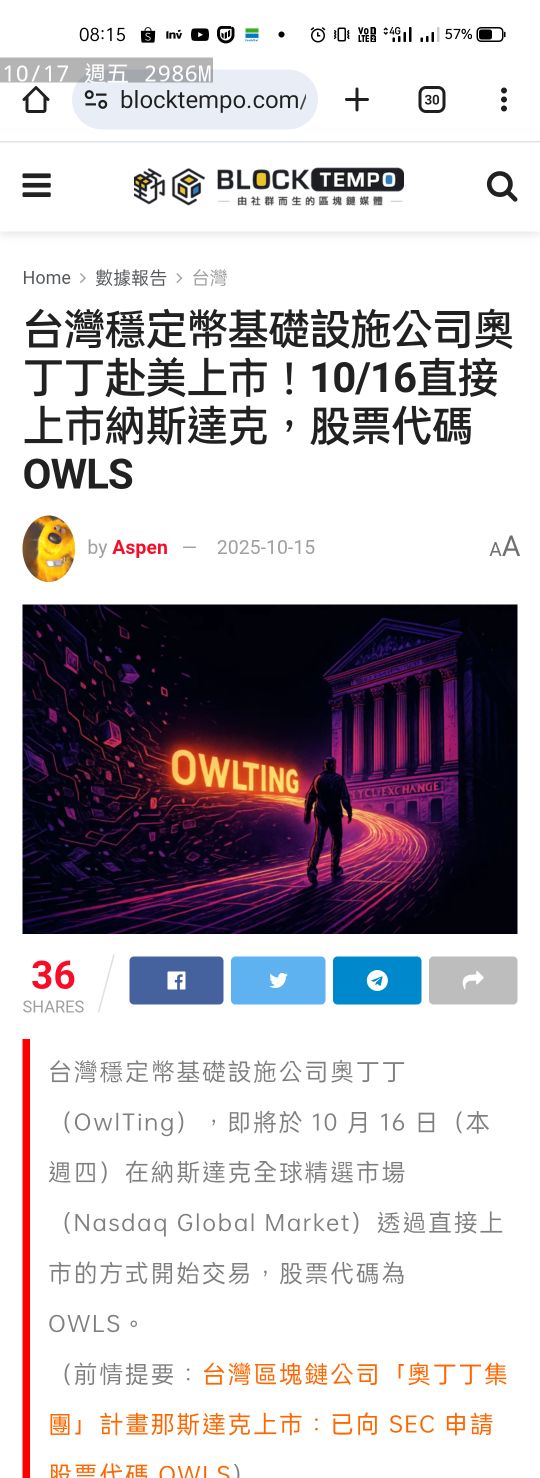Open a new tab with plus icon
The height and width of the screenshot is (1478, 540).
(x=357, y=99)
